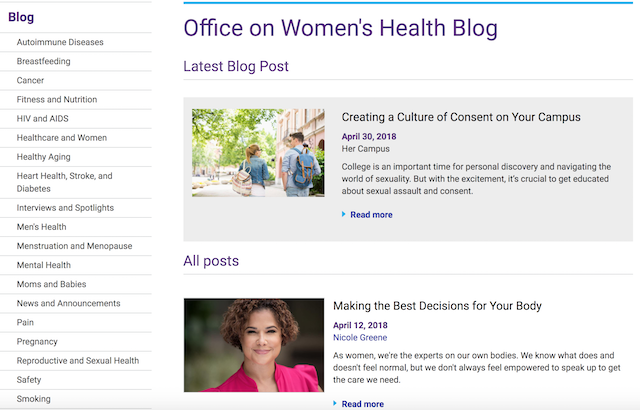The height and width of the screenshot is (410, 640).
Task: Open the Pregnancy category
Action: (x=37, y=342)
